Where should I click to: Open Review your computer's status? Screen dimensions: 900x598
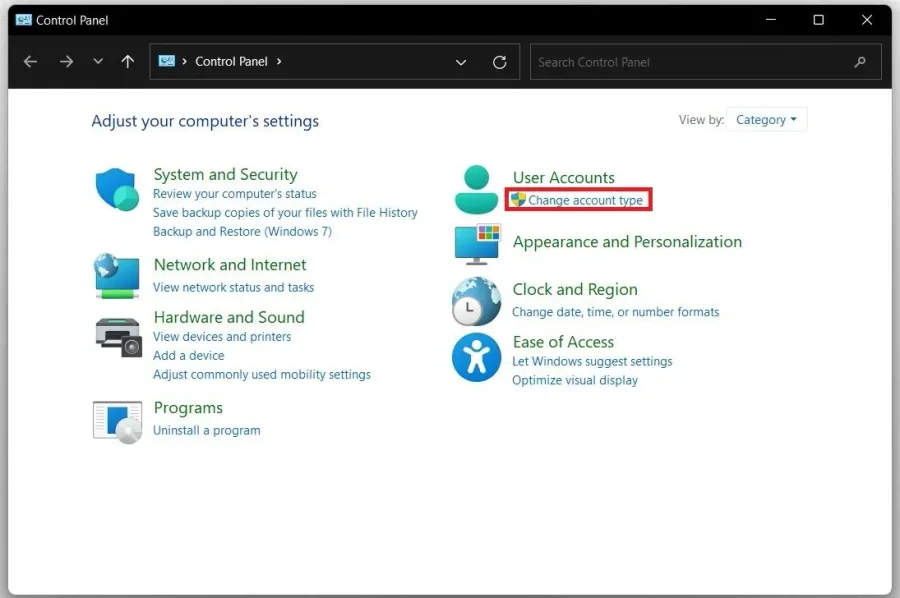click(x=235, y=194)
